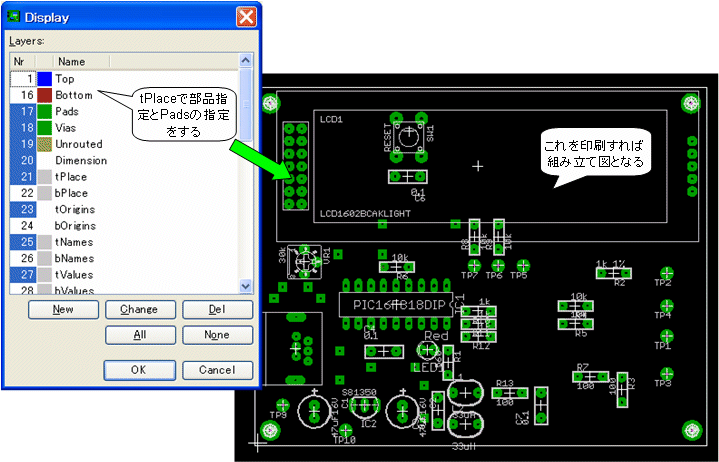Select the bNames layer name
The image size is (719, 462).
74,258
